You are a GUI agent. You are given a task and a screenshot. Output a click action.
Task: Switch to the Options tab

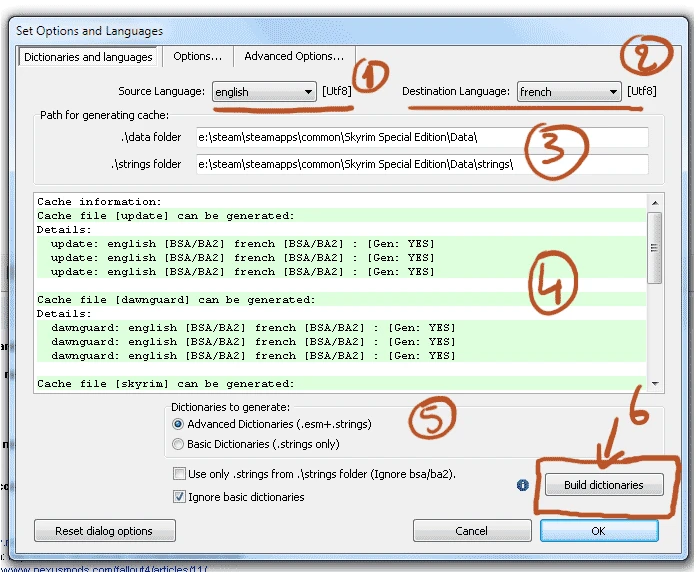pyautogui.click(x=197, y=57)
